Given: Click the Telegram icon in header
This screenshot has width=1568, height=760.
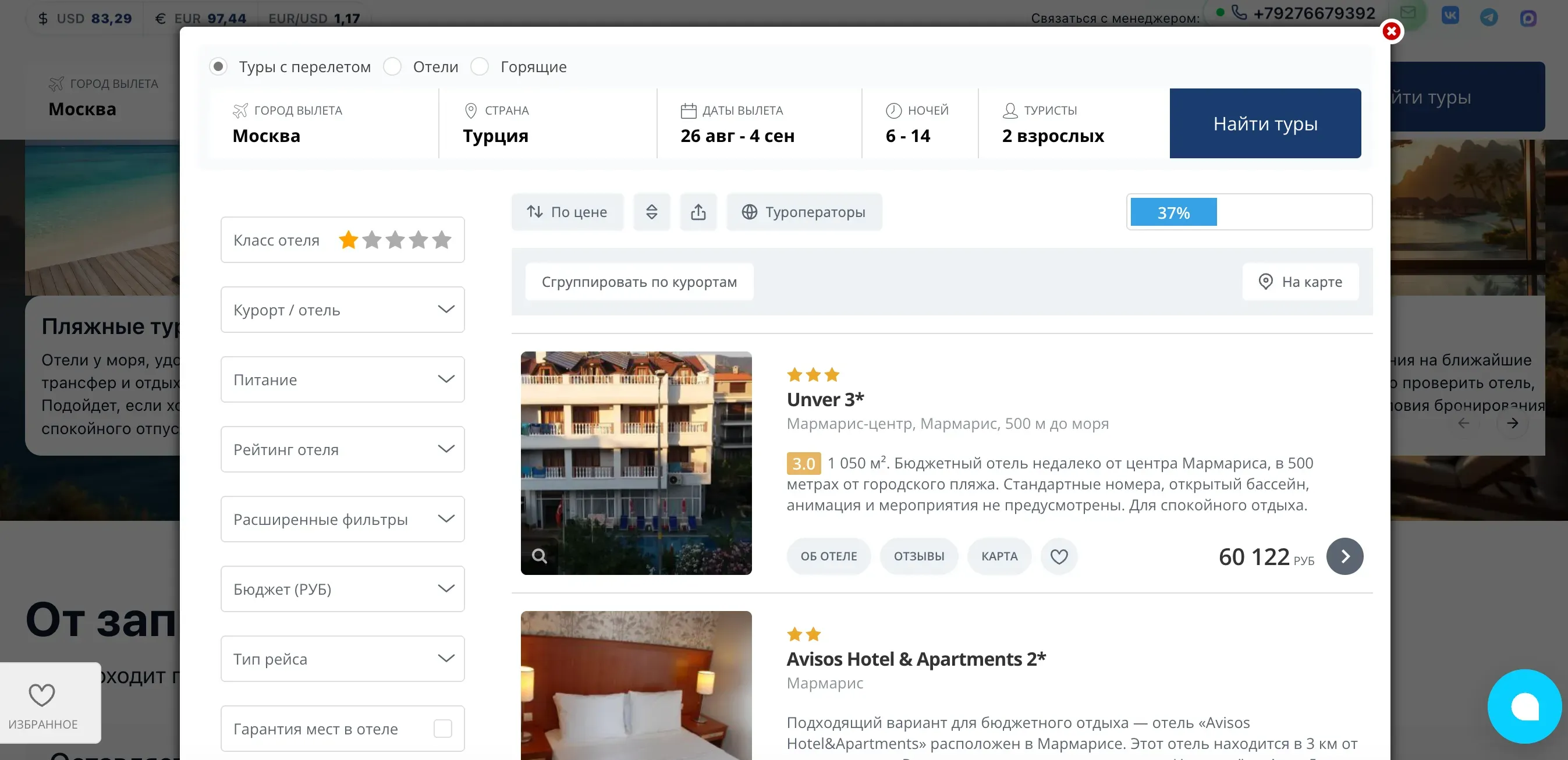Looking at the screenshot, I should (1489, 16).
